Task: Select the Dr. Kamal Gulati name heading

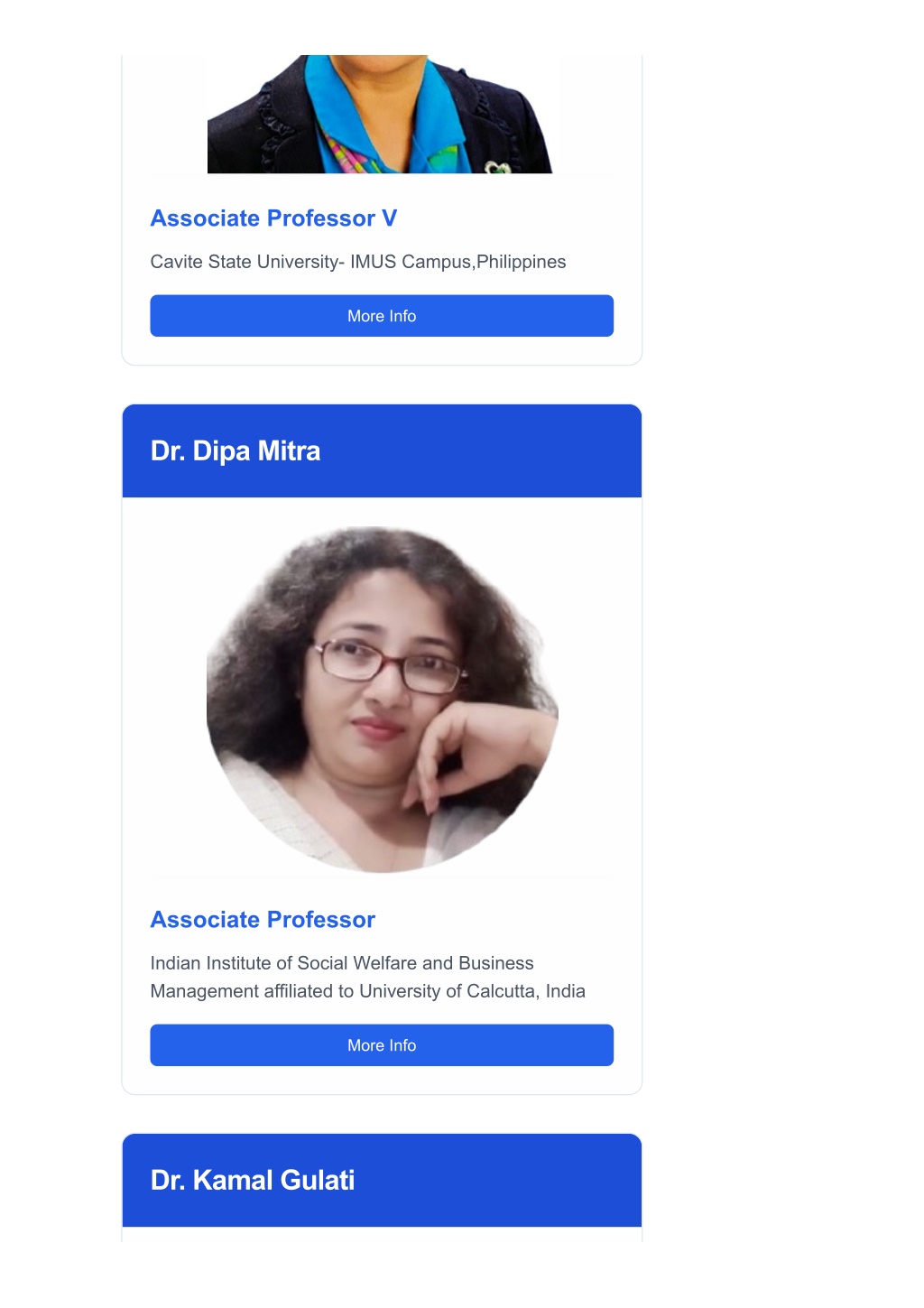Action: coord(253,1180)
